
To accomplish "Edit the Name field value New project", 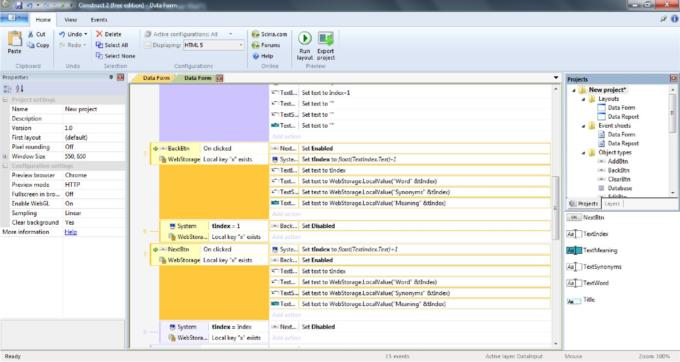I will click(94, 109).
